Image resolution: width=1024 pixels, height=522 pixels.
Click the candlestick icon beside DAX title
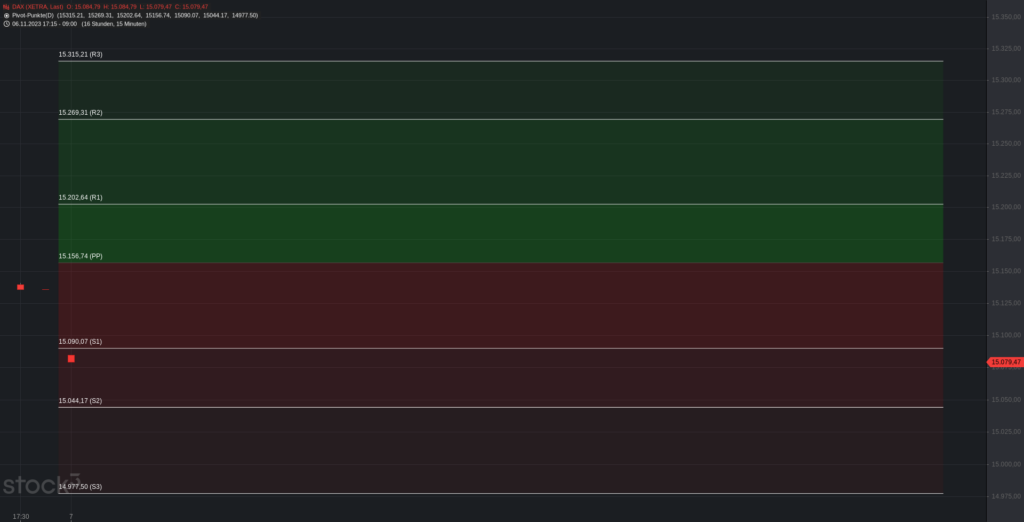[6, 7]
